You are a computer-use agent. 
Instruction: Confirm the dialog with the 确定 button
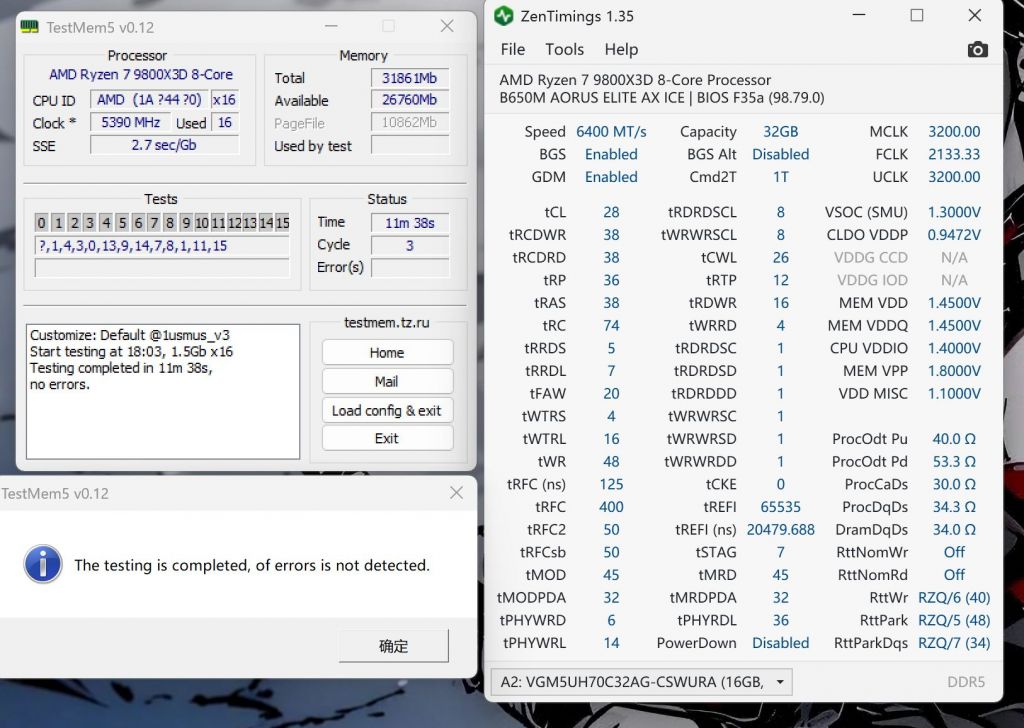point(393,646)
